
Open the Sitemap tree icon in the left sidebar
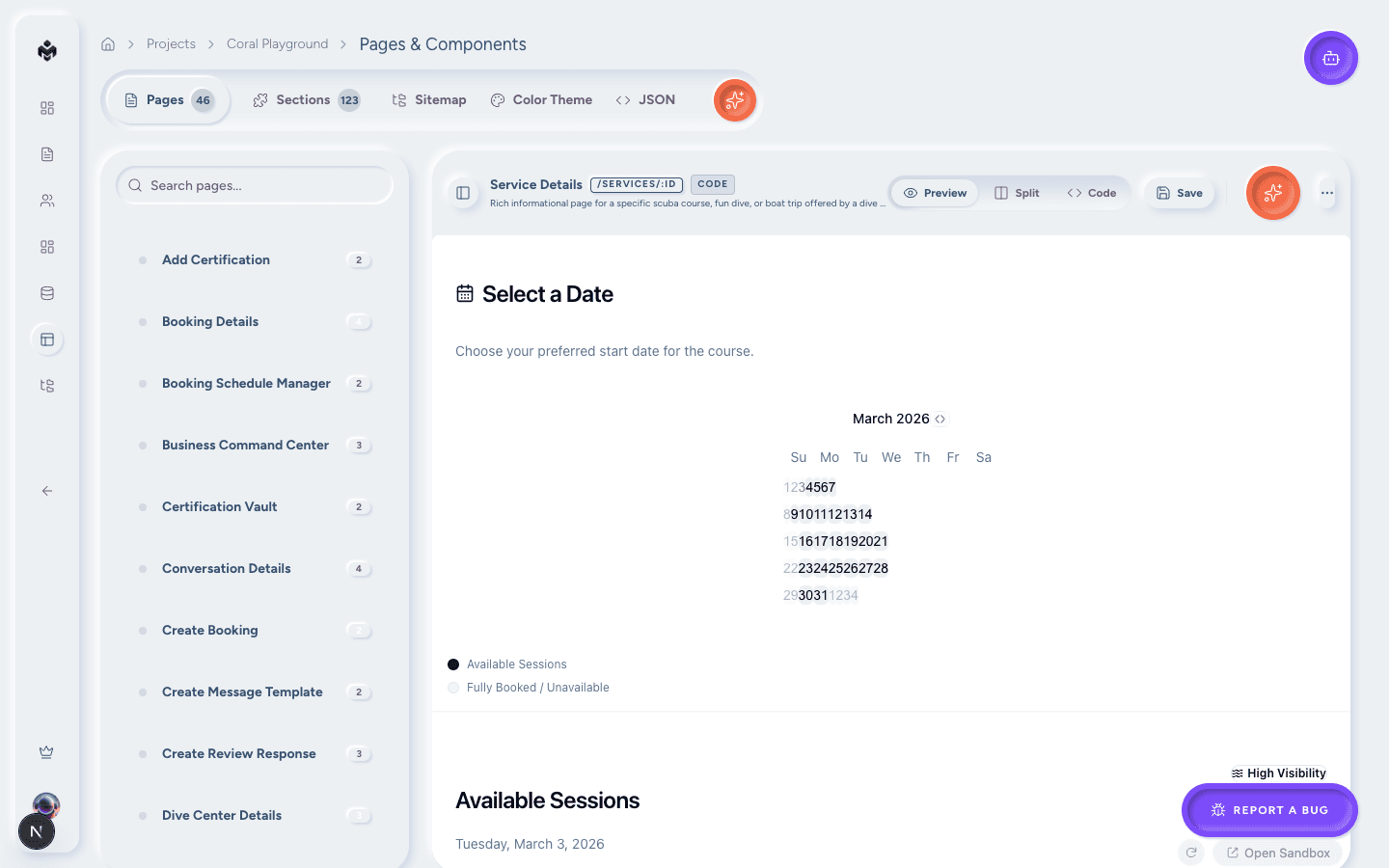[x=46, y=385]
